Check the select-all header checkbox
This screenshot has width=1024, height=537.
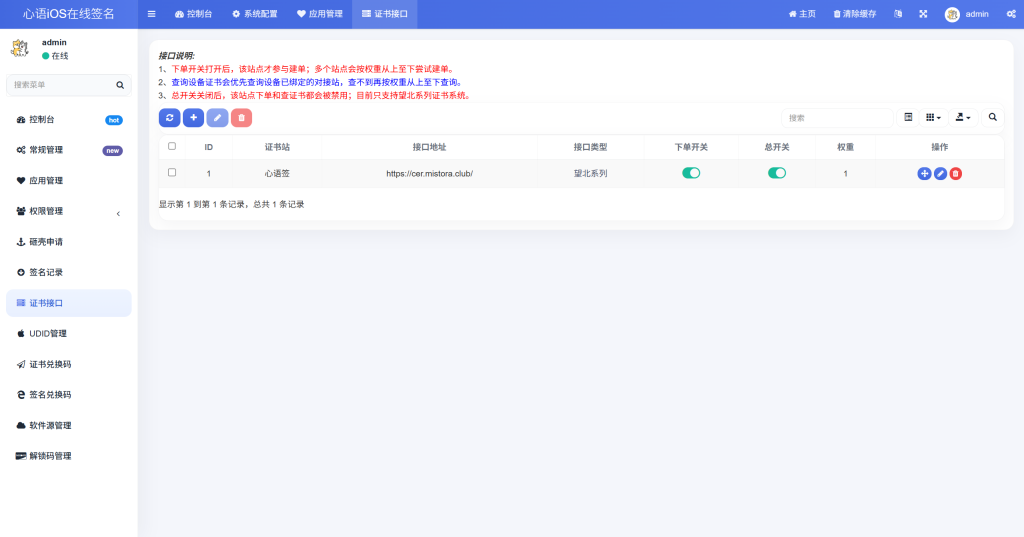[172, 146]
